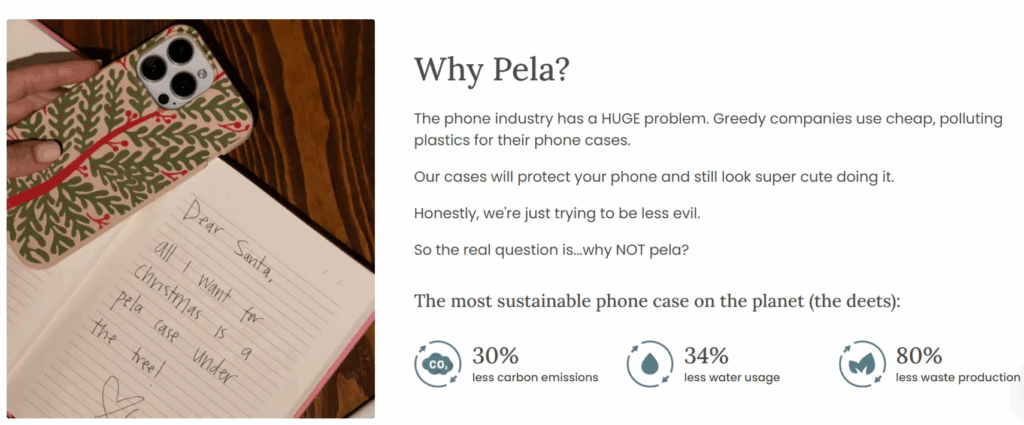
Task: Click the water droplet usage icon
Action: 650,365
